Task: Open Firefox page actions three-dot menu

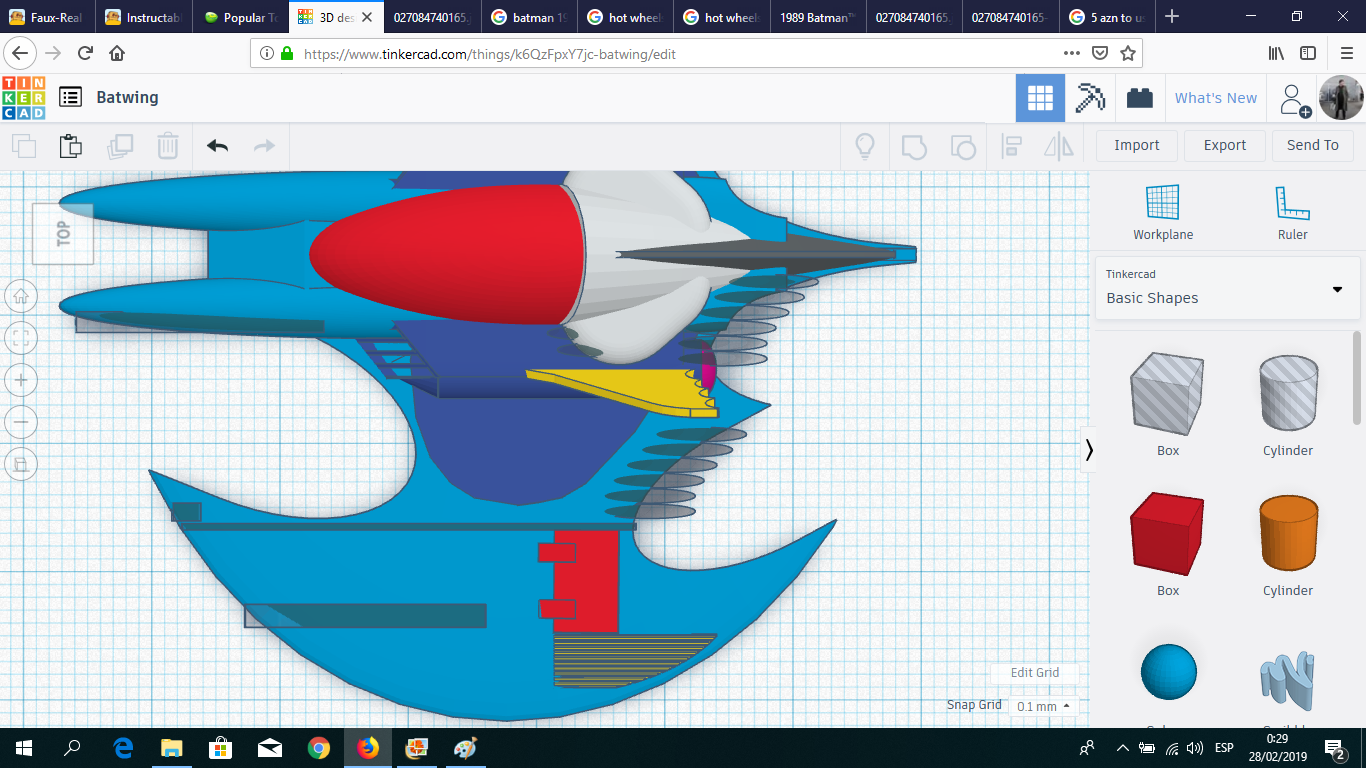Action: point(1071,53)
